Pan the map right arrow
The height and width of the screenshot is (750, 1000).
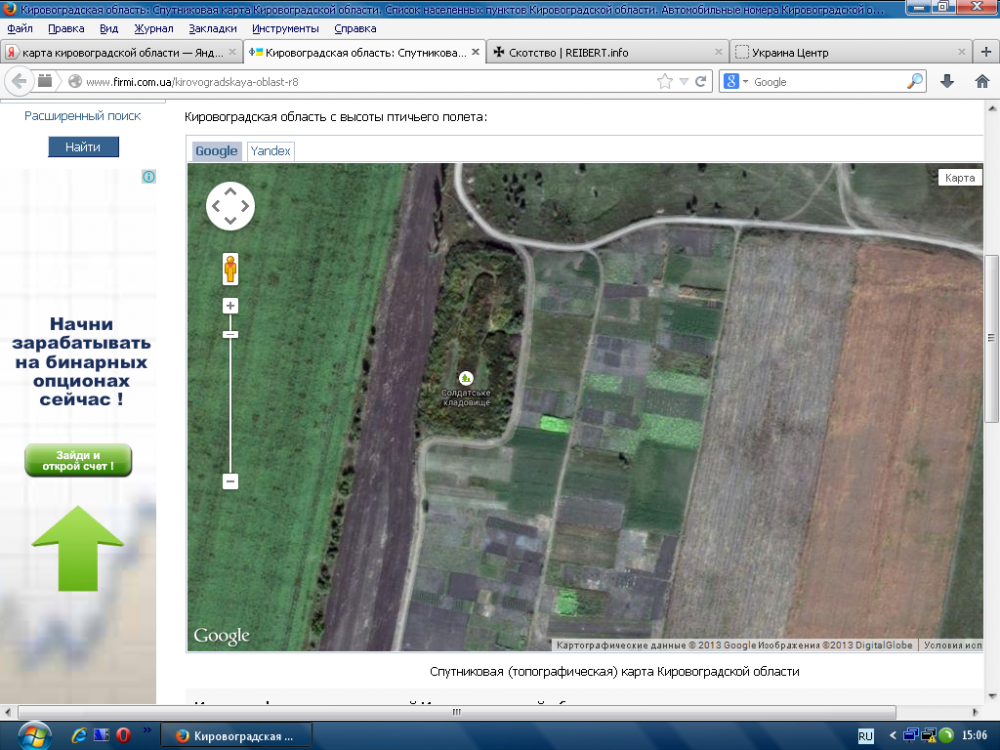point(245,206)
